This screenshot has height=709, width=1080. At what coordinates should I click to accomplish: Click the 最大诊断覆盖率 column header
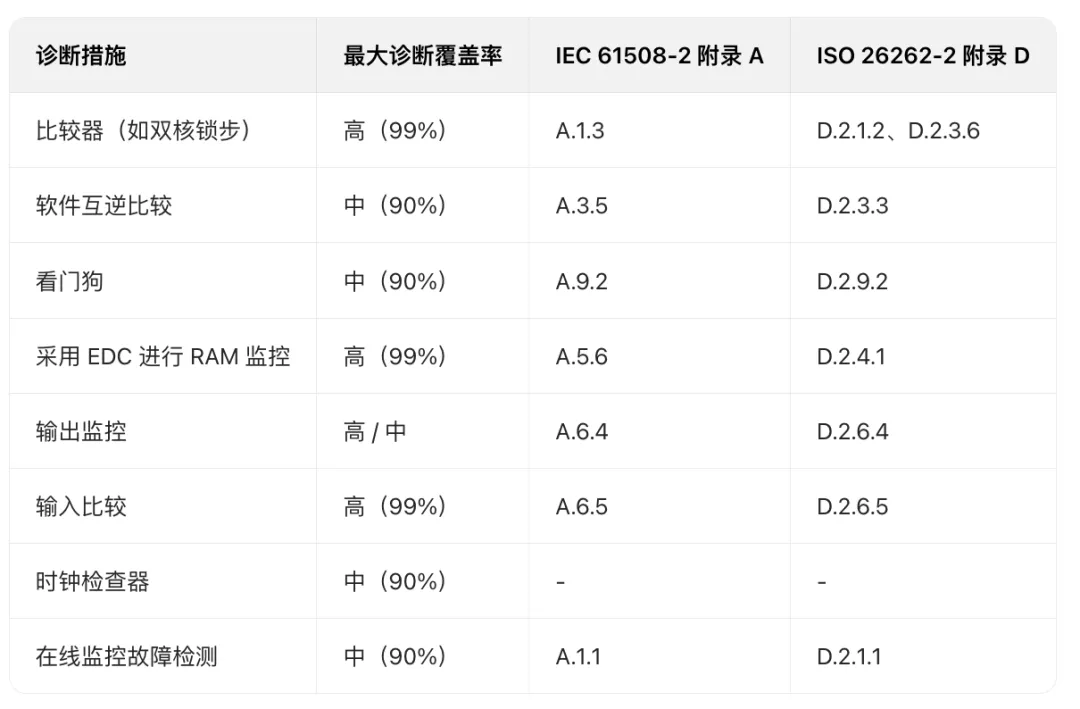point(422,55)
